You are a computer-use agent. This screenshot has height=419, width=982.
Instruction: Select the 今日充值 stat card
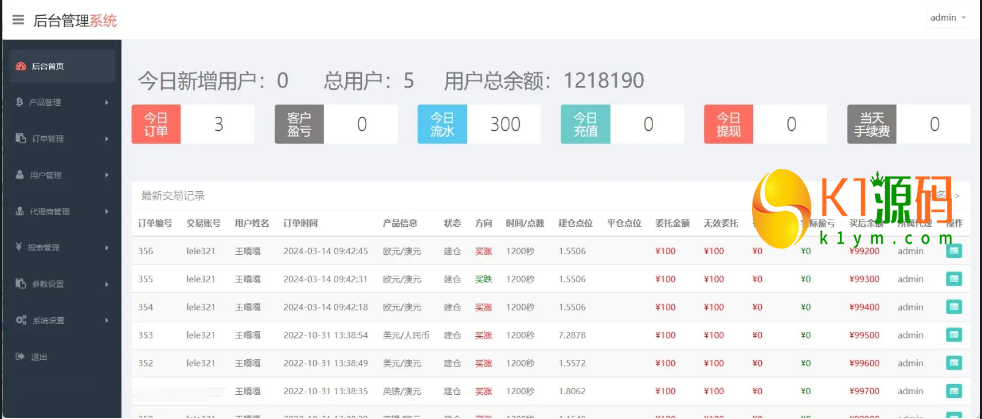coord(623,124)
